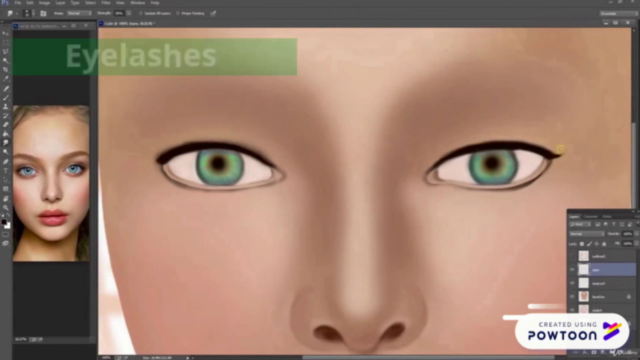Click the background color swatch
The width and height of the screenshot is (640, 360).
click(x=8, y=226)
